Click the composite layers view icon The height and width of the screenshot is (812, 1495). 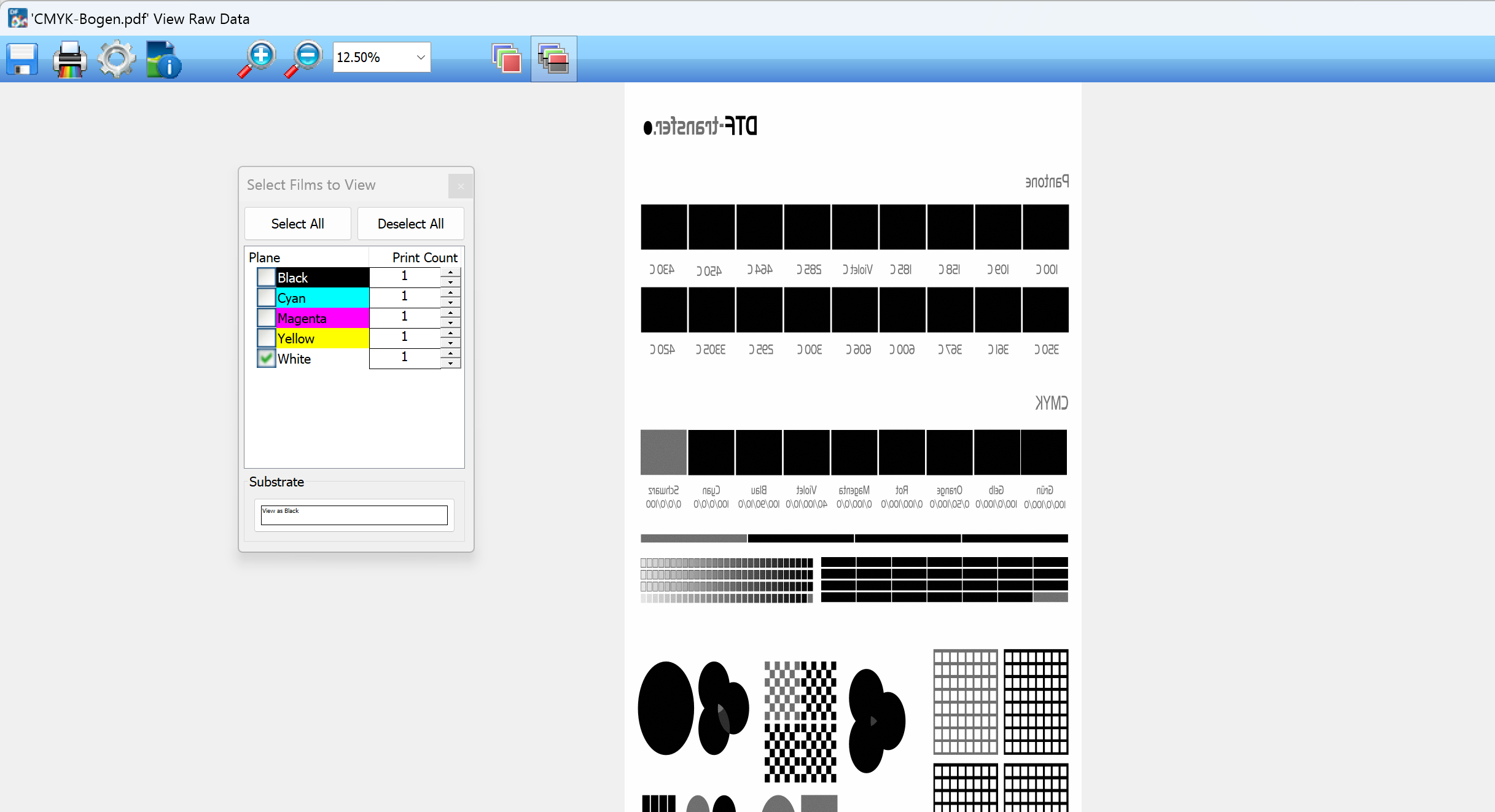point(507,59)
